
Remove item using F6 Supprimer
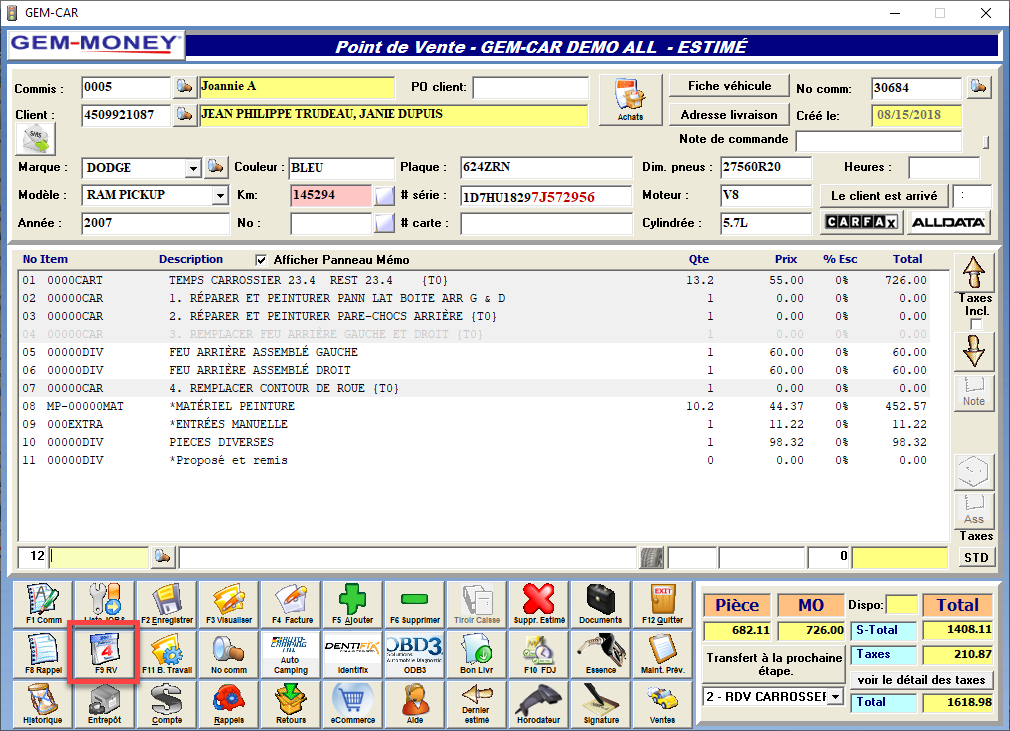415,604
